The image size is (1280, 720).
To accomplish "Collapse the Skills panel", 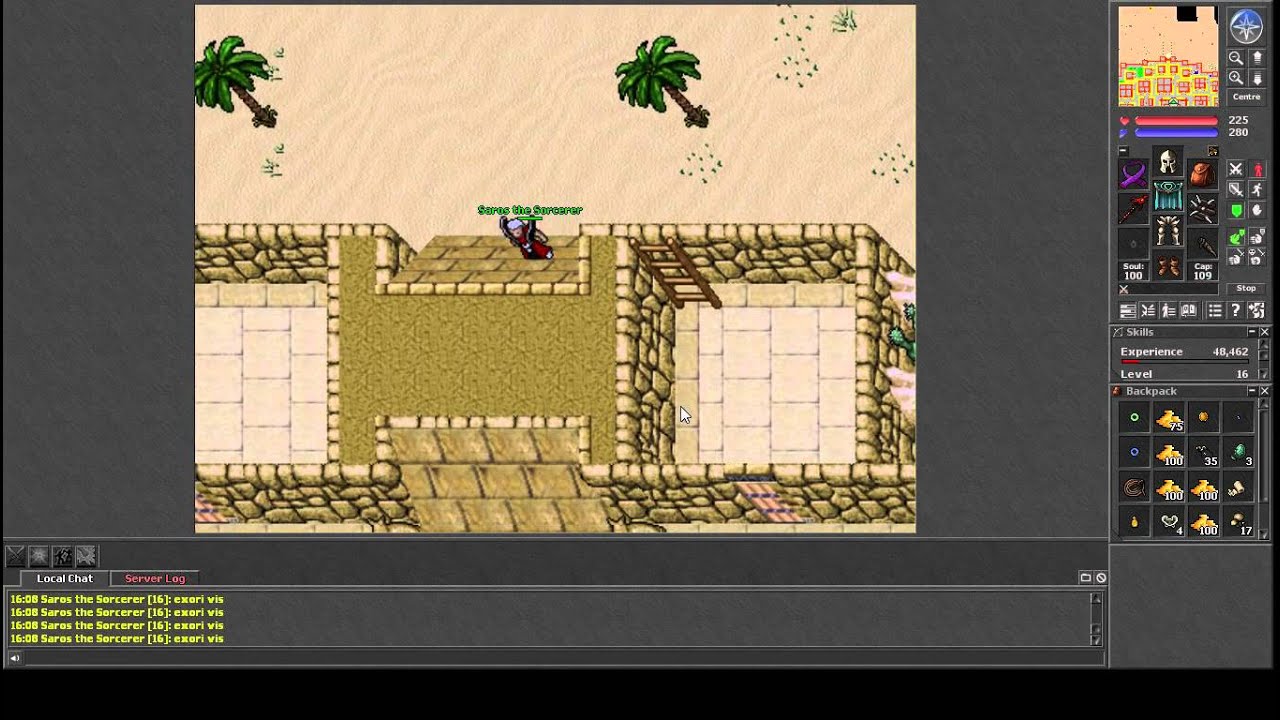I will tap(1251, 332).
